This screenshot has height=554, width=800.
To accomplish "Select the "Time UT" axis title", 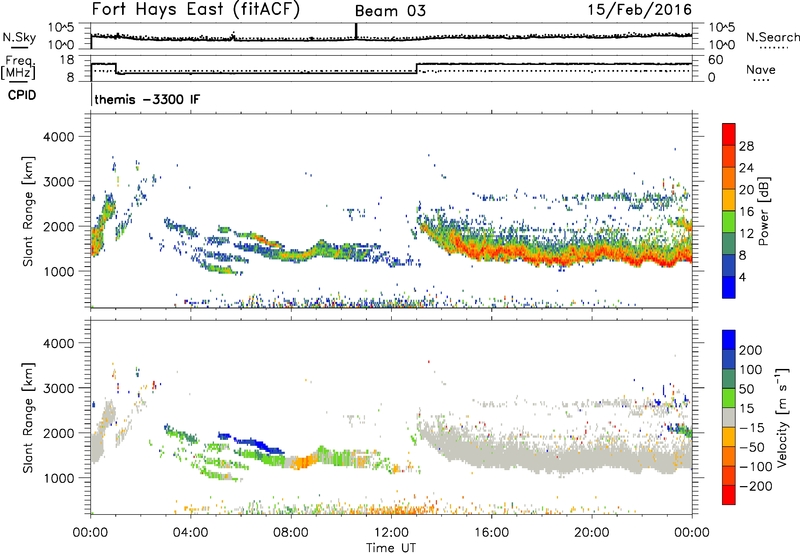I will click(x=391, y=548).
